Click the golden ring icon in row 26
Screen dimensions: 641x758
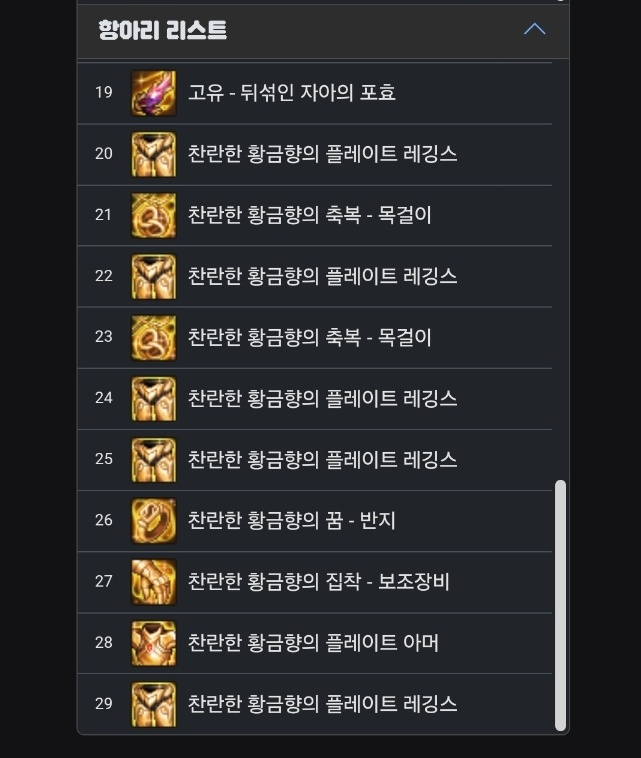pyautogui.click(x=154, y=521)
